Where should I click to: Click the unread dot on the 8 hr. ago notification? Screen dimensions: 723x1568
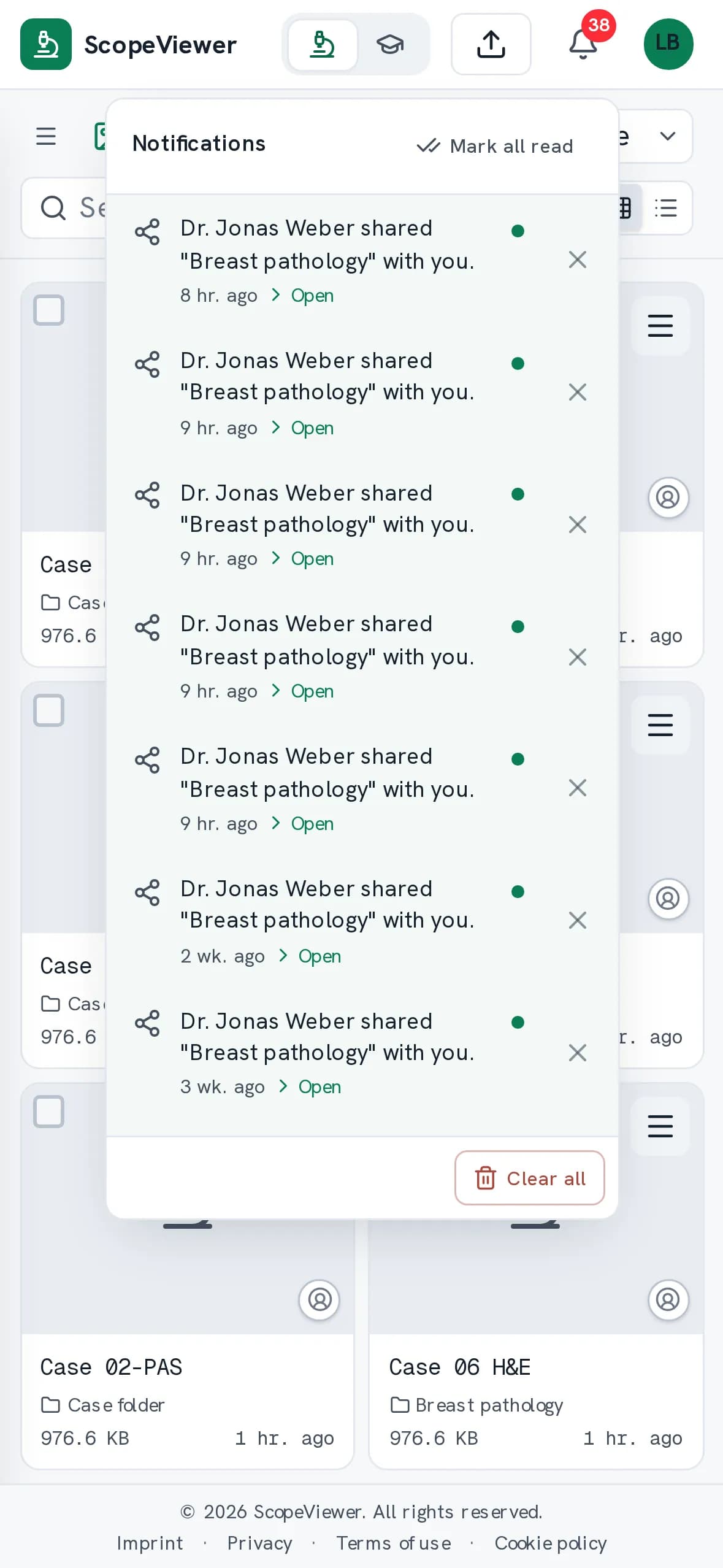518,231
